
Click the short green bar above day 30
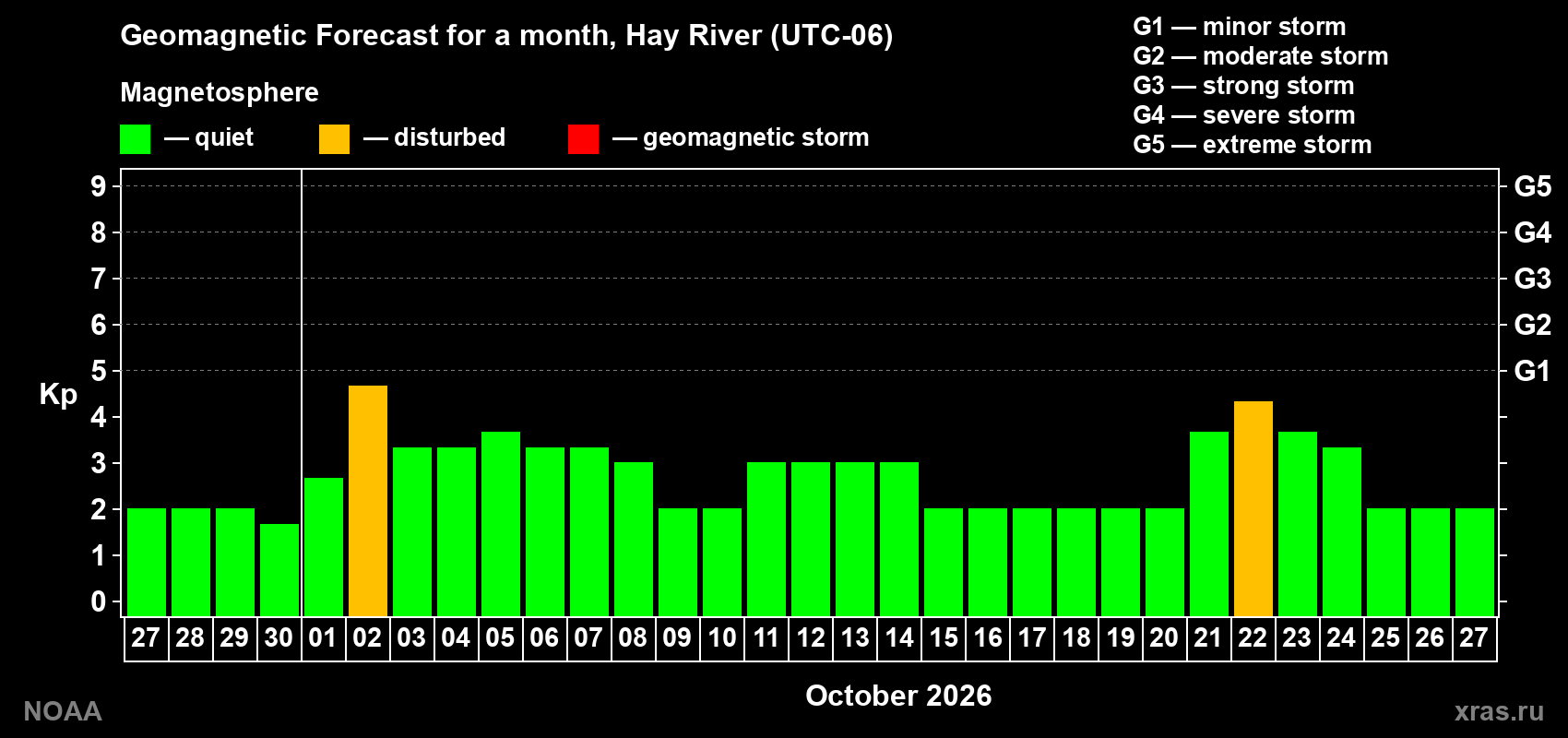[279, 570]
